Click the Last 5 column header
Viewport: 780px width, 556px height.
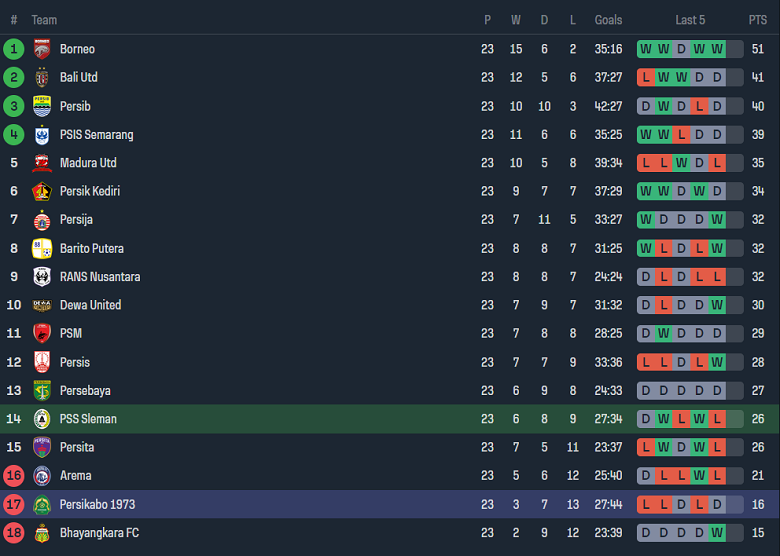pos(690,20)
